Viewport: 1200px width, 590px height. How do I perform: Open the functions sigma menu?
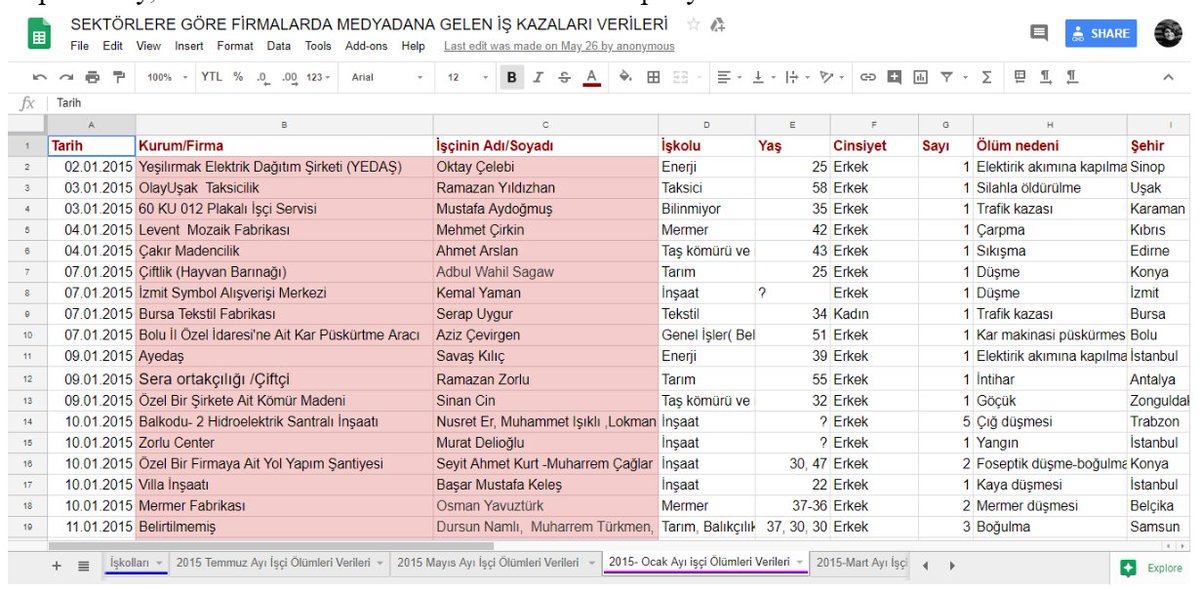(x=986, y=77)
